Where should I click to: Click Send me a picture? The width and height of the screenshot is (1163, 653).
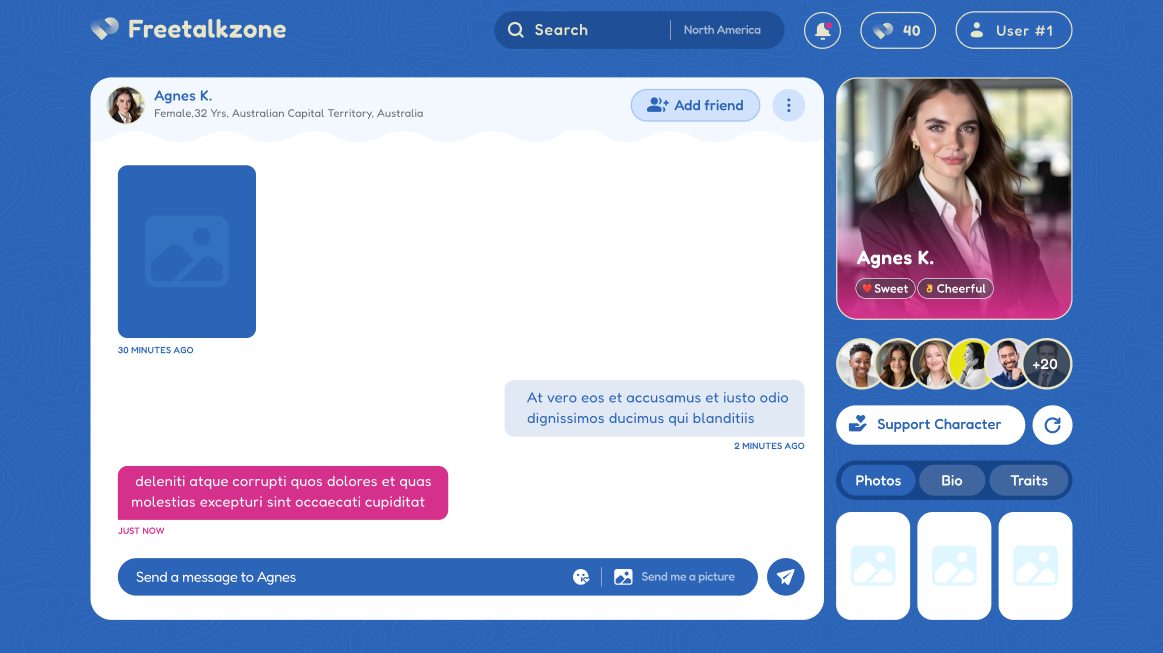(675, 577)
